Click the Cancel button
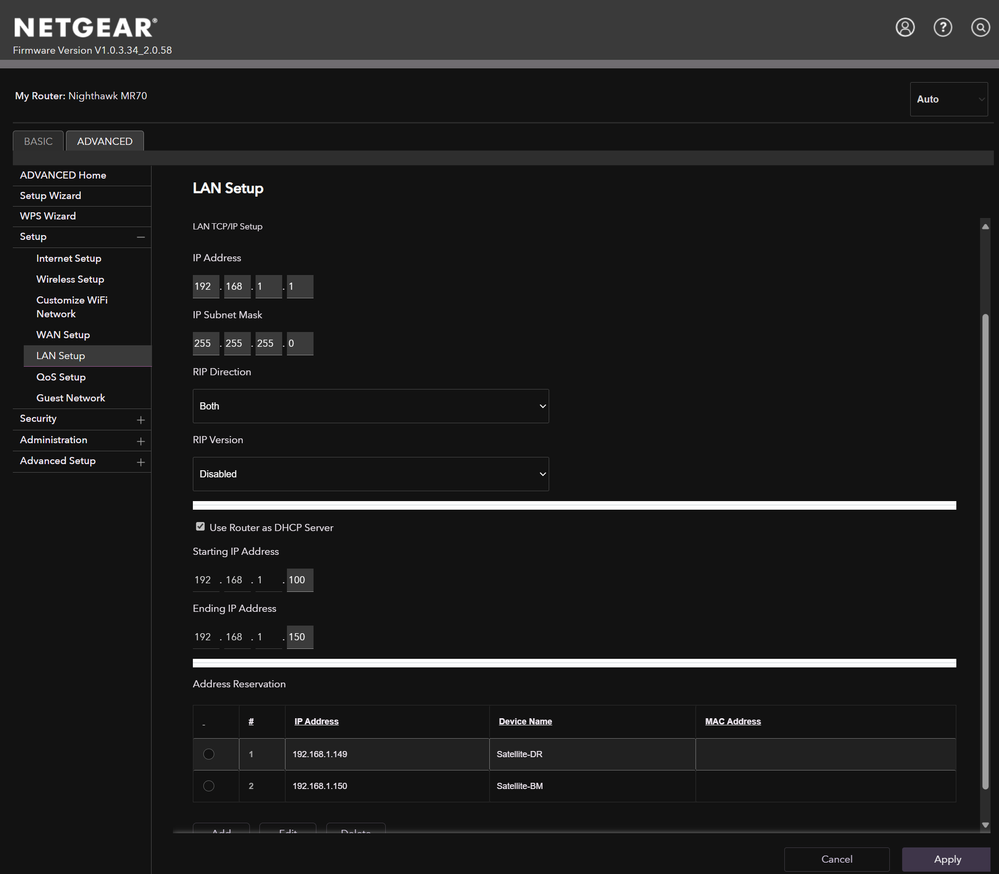Viewport: 999px width, 874px height. click(x=836, y=859)
